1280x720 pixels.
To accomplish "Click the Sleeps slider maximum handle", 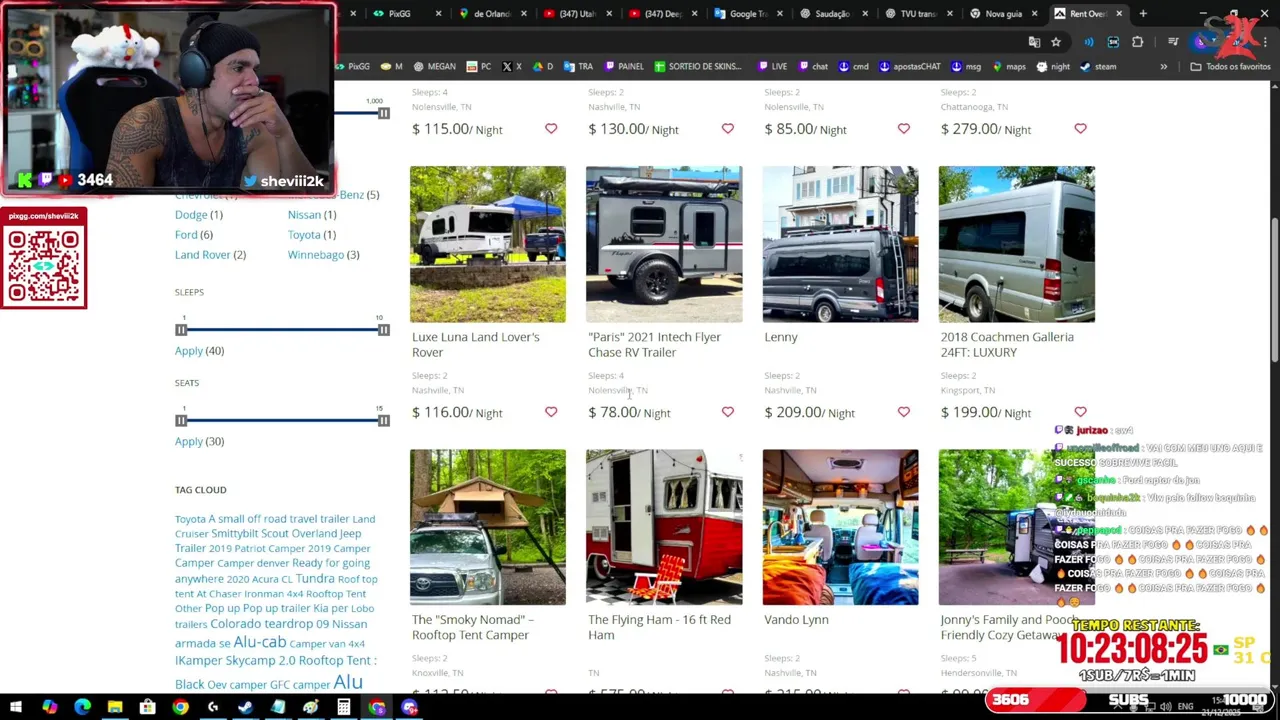I will click(384, 329).
